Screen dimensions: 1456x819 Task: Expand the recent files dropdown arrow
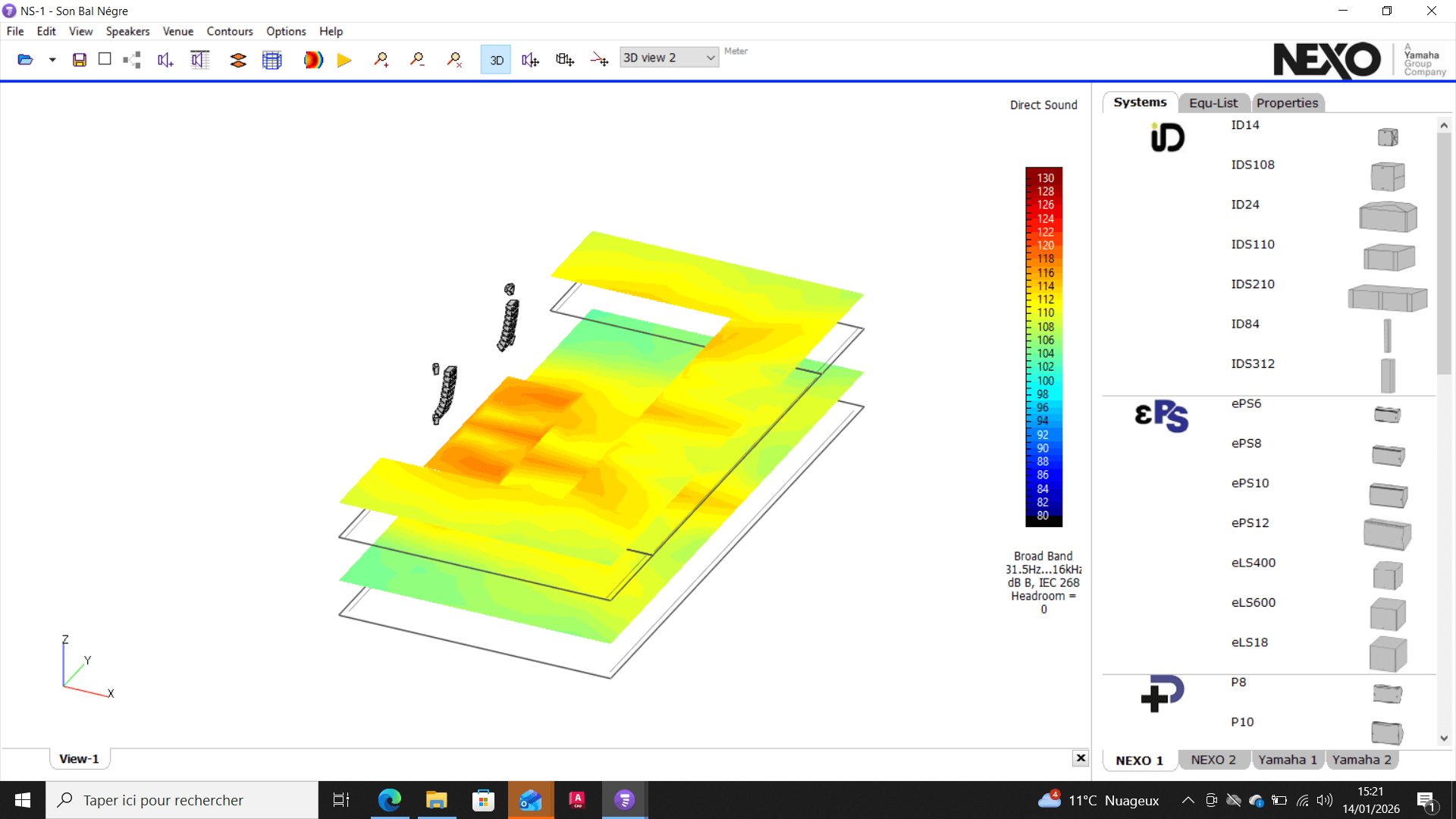[x=52, y=59]
